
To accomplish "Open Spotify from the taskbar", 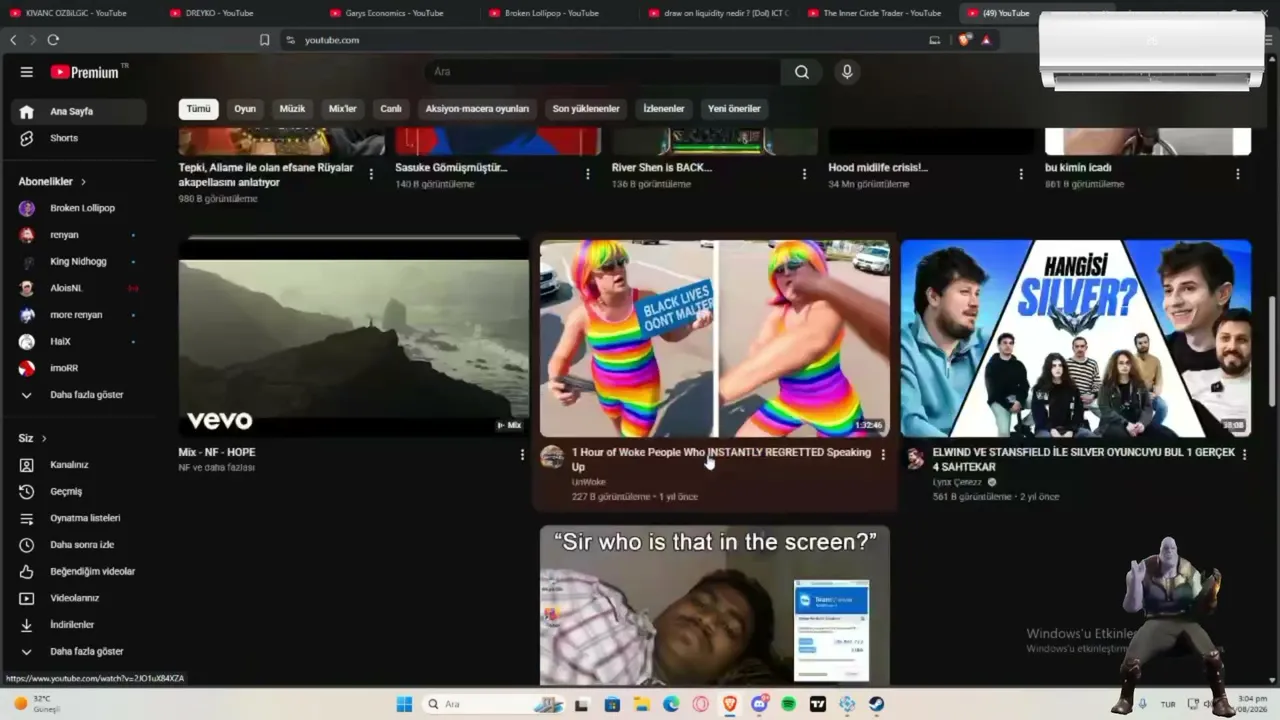I will coord(788,704).
